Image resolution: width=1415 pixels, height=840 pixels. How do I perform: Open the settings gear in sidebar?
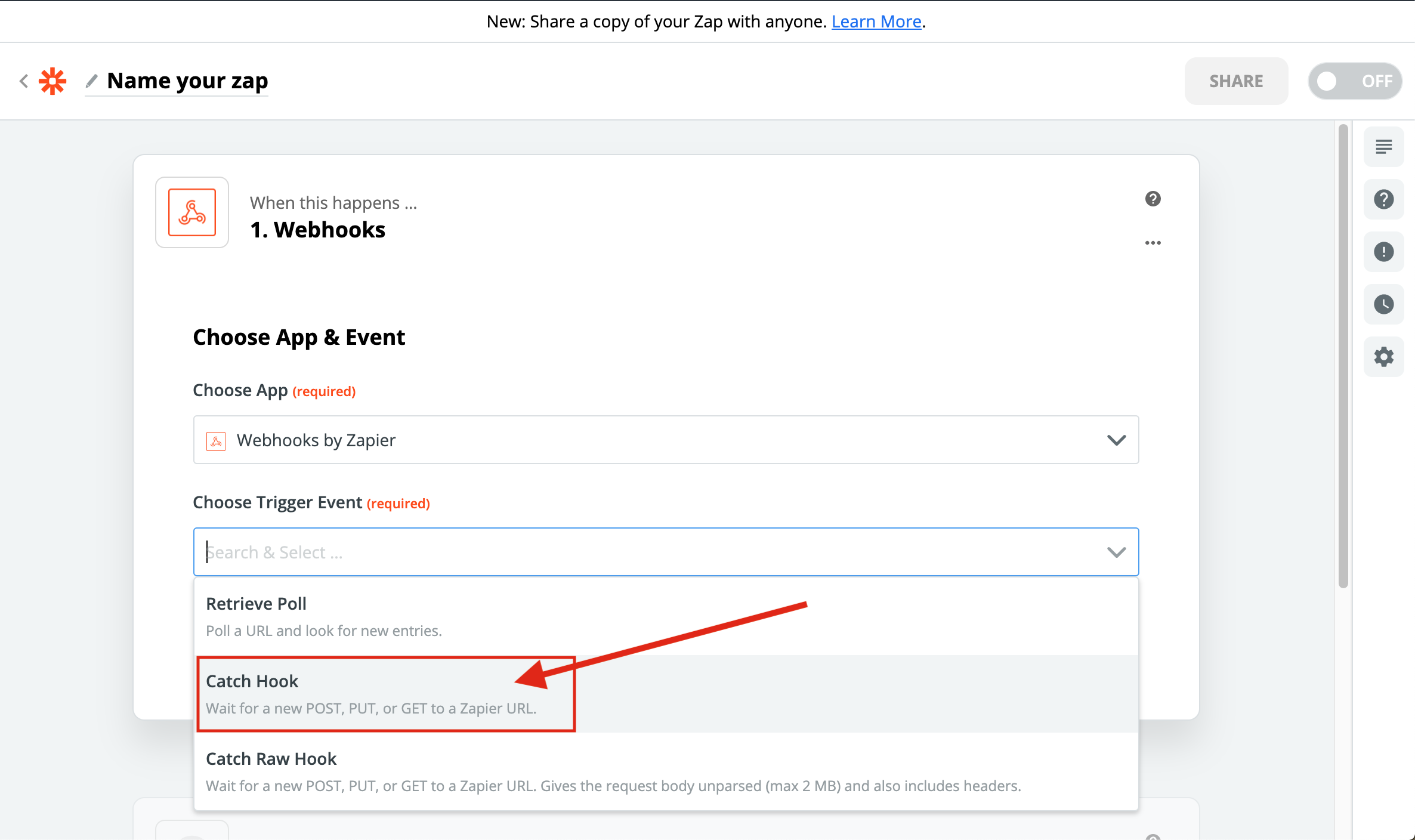pyautogui.click(x=1383, y=357)
